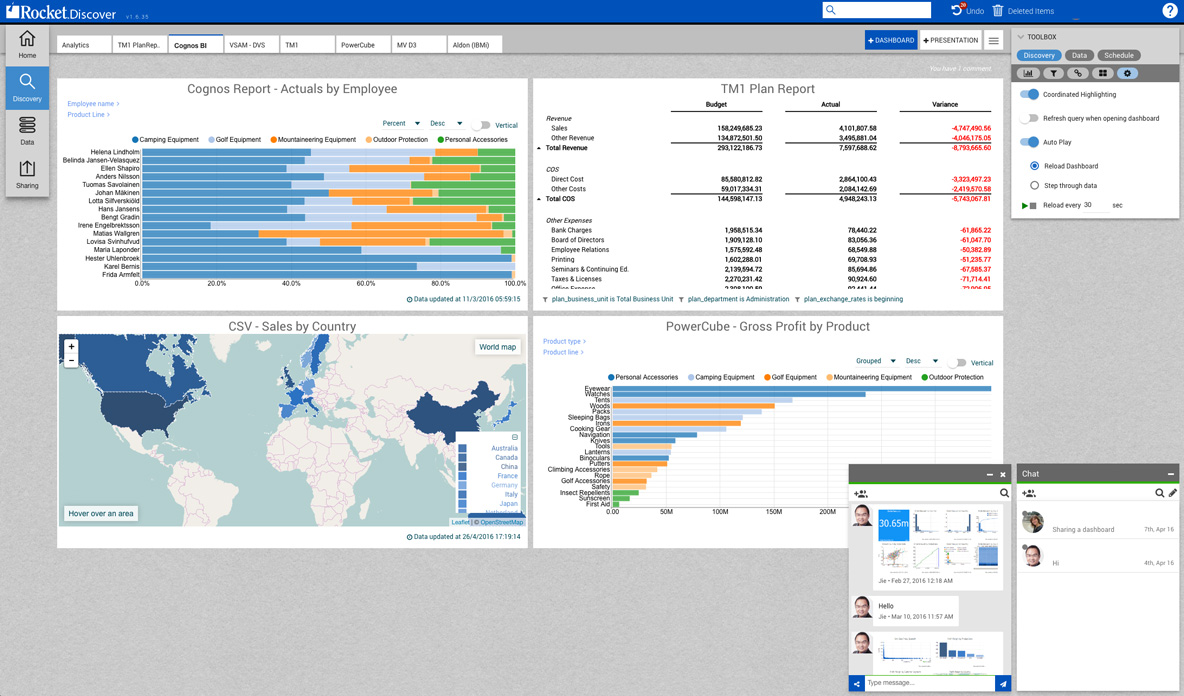Click the search field in the top header
The height and width of the screenshot is (696, 1184).
pyautogui.click(x=877, y=10)
